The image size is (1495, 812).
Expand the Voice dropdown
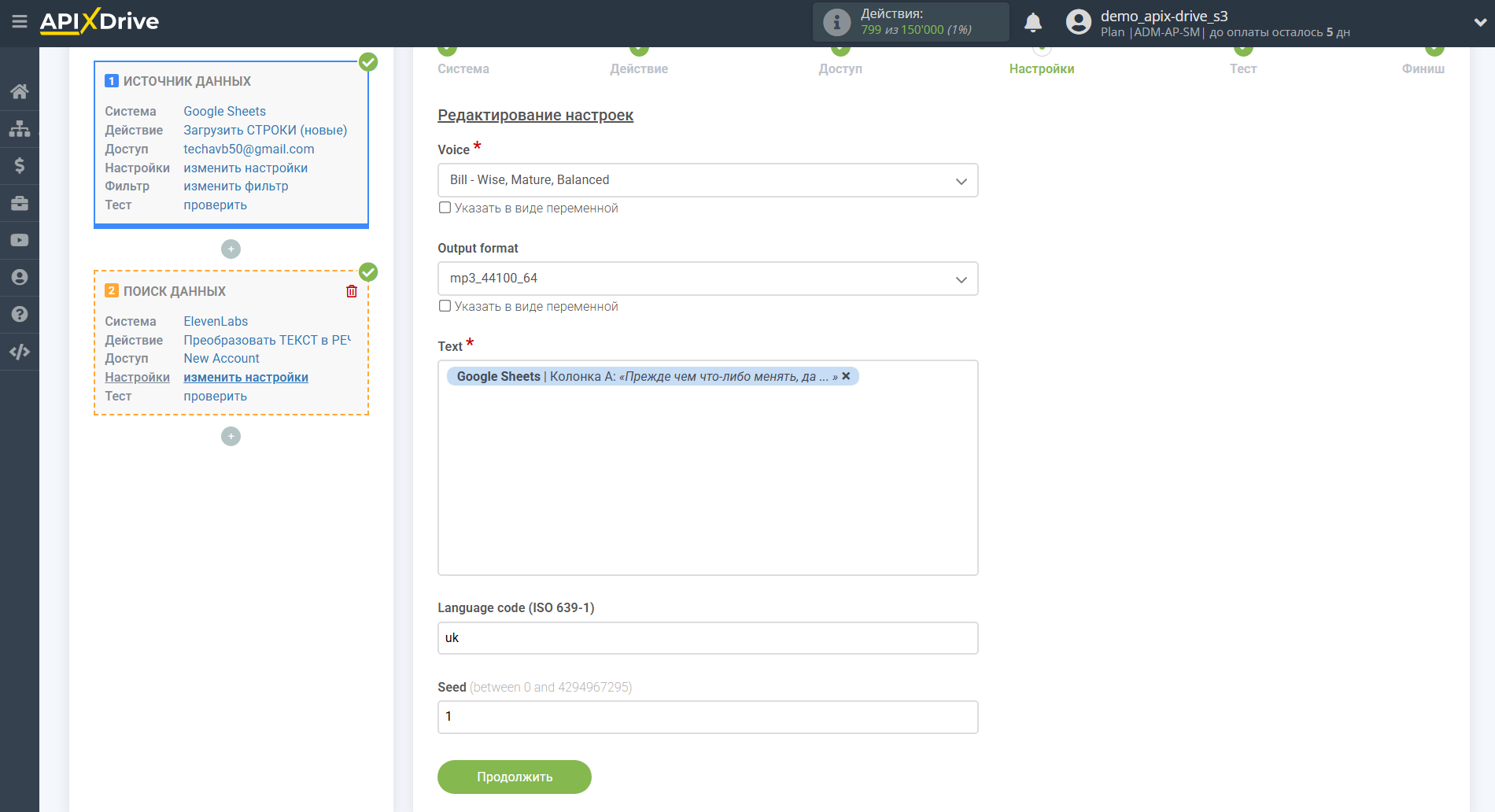pos(707,180)
